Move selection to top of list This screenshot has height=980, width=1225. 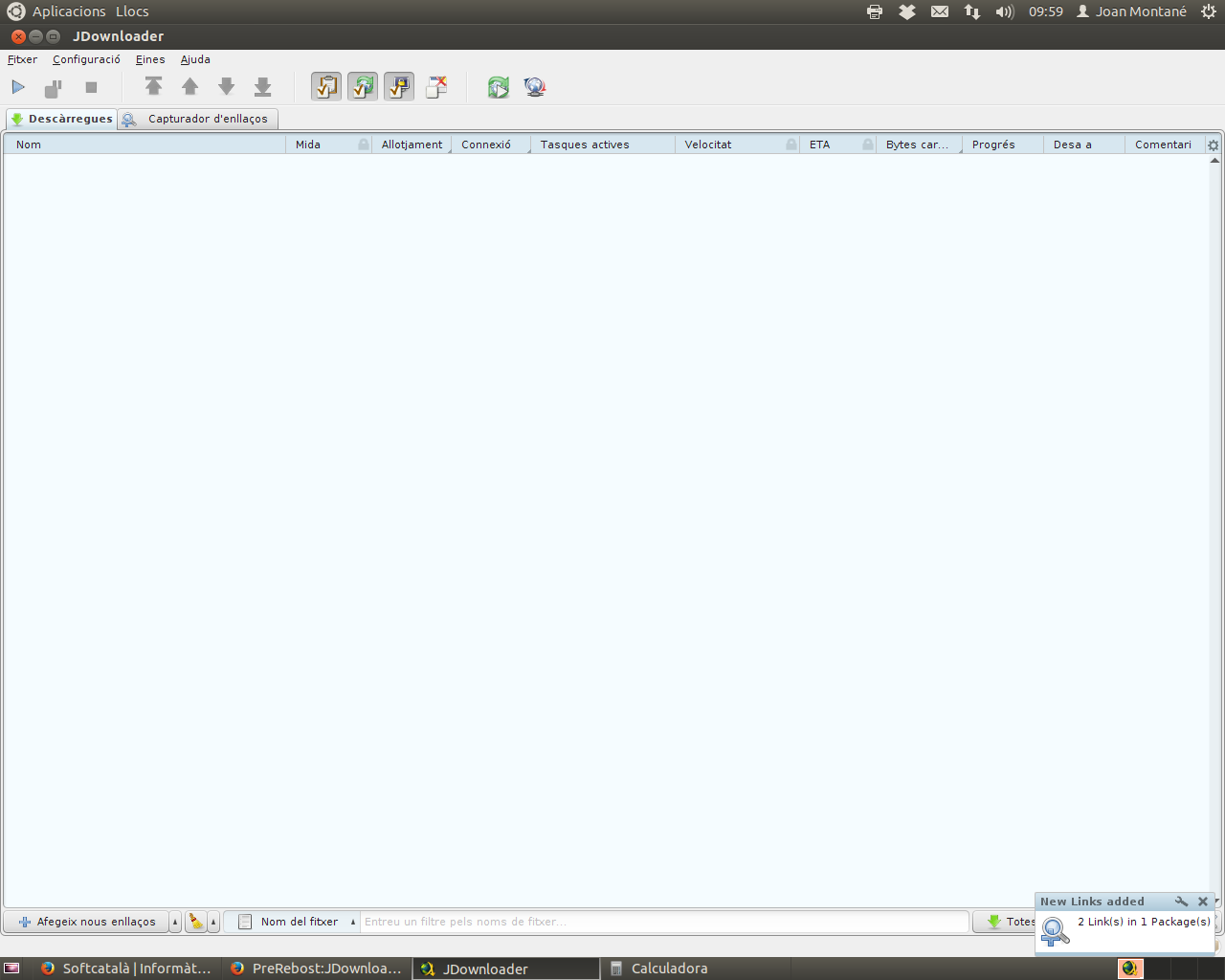pos(153,87)
